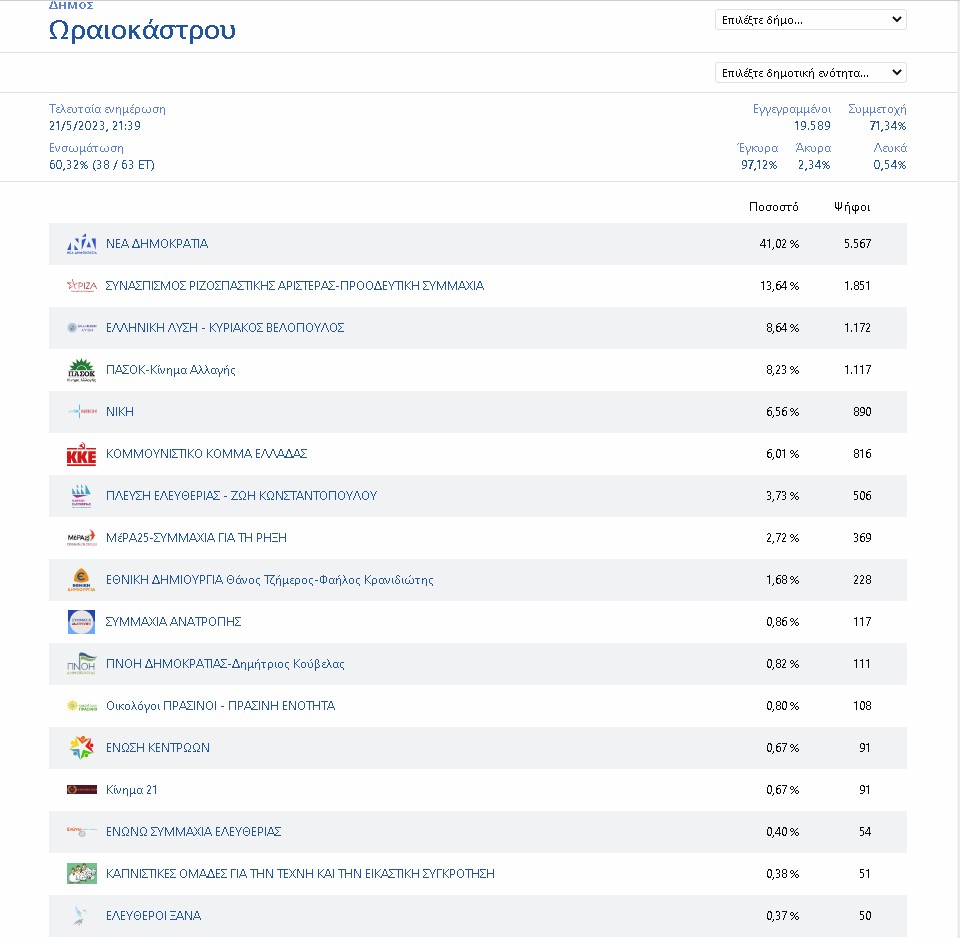The image size is (960, 938).
Task: Click the Εθνική Δημιουργία orange logo
Action: pos(81,580)
